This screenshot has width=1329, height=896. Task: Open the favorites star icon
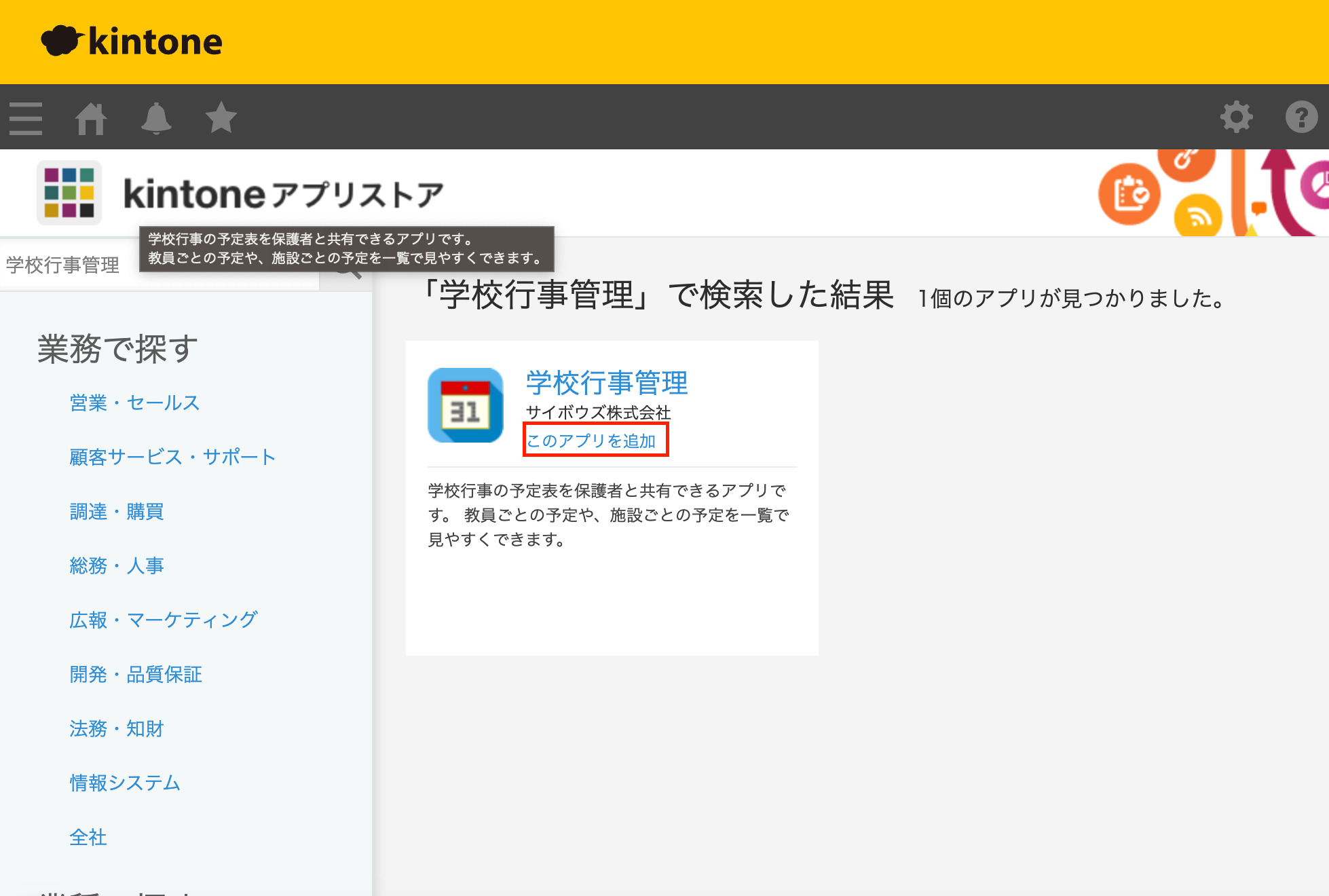[x=221, y=118]
